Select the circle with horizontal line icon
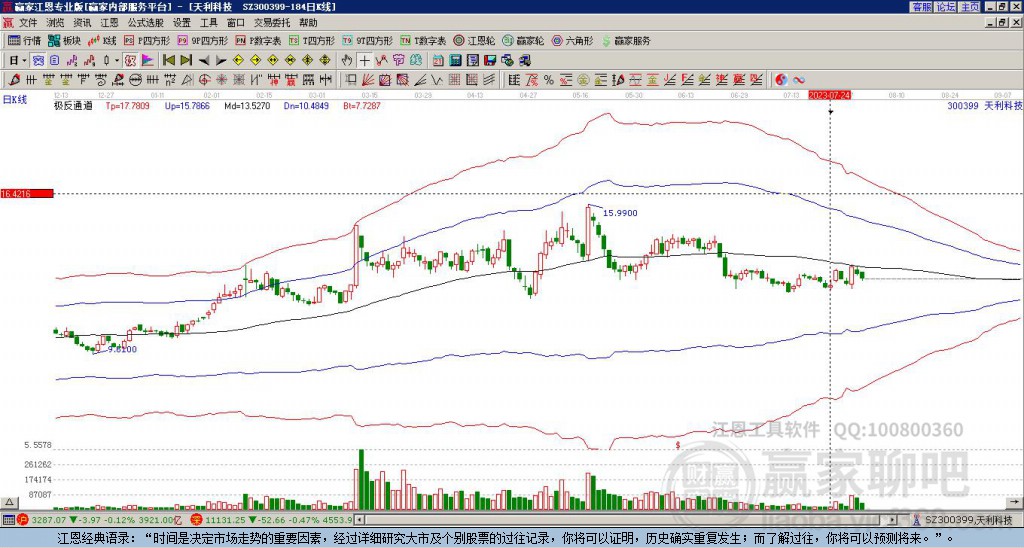Screen dimensions: 1024x548 coord(135,80)
